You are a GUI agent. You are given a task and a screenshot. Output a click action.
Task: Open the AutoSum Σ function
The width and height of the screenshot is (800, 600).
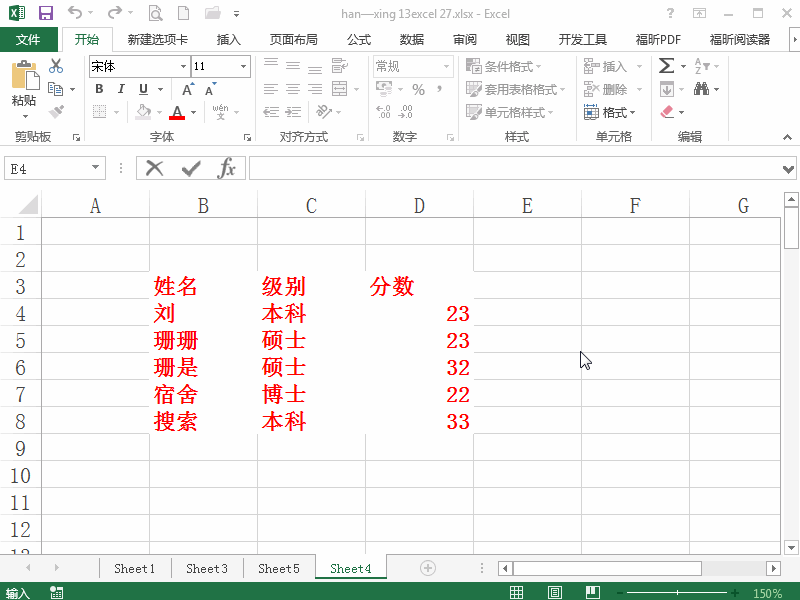tap(668, 64)
